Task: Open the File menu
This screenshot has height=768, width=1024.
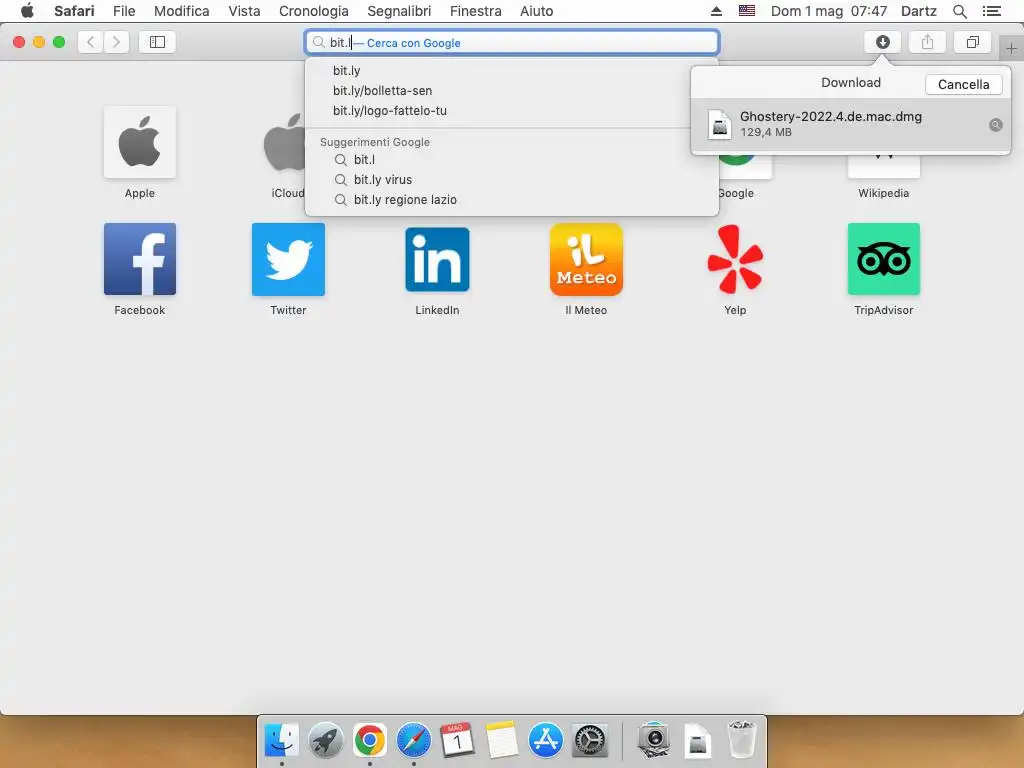Action: click(x=124, y=11)
